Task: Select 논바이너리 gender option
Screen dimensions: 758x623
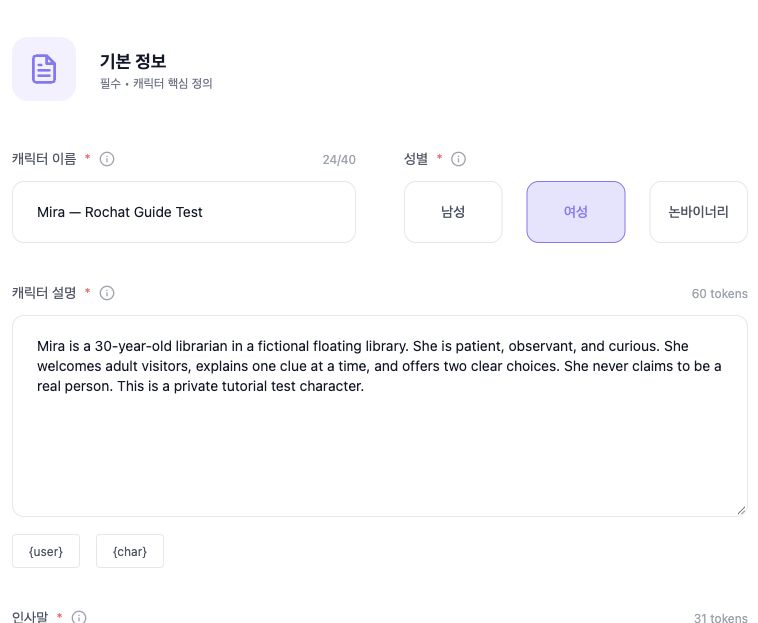Action: click(699, 212)
